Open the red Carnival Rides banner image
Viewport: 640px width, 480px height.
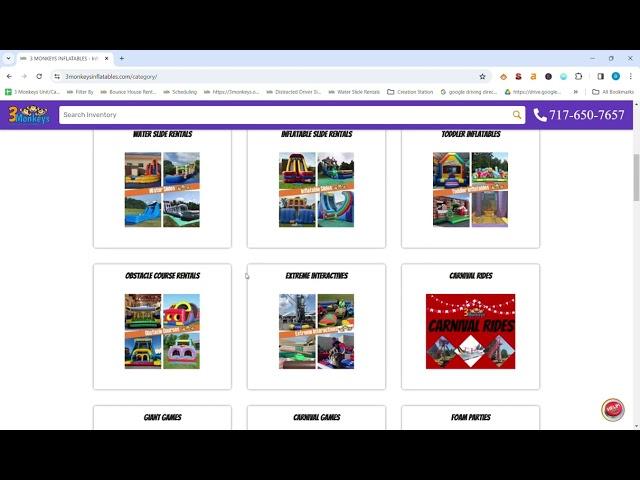point(471,331)
